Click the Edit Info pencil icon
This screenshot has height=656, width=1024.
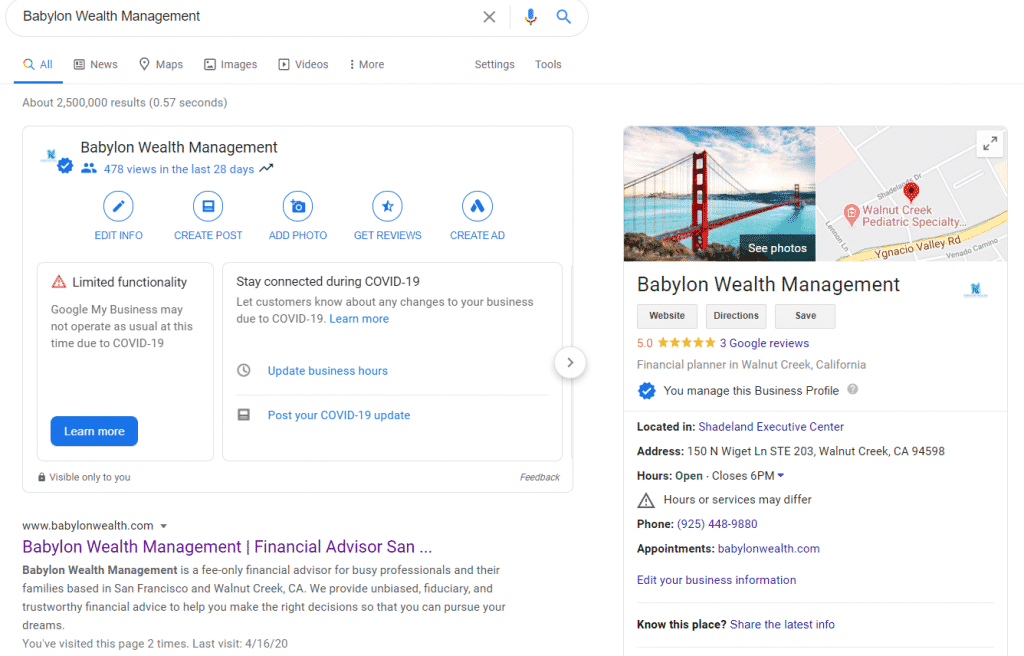click(118, 206)
